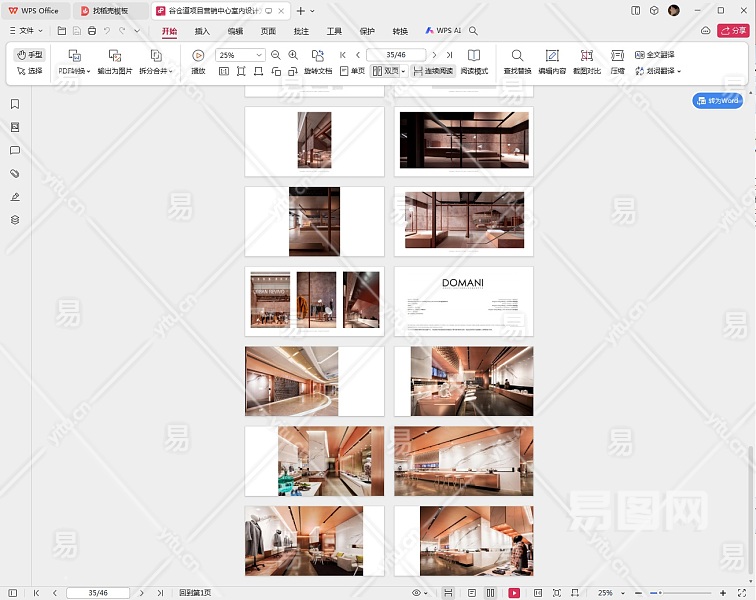Click the 播放 slideshow play icon
756x600 pixels.
198,56
